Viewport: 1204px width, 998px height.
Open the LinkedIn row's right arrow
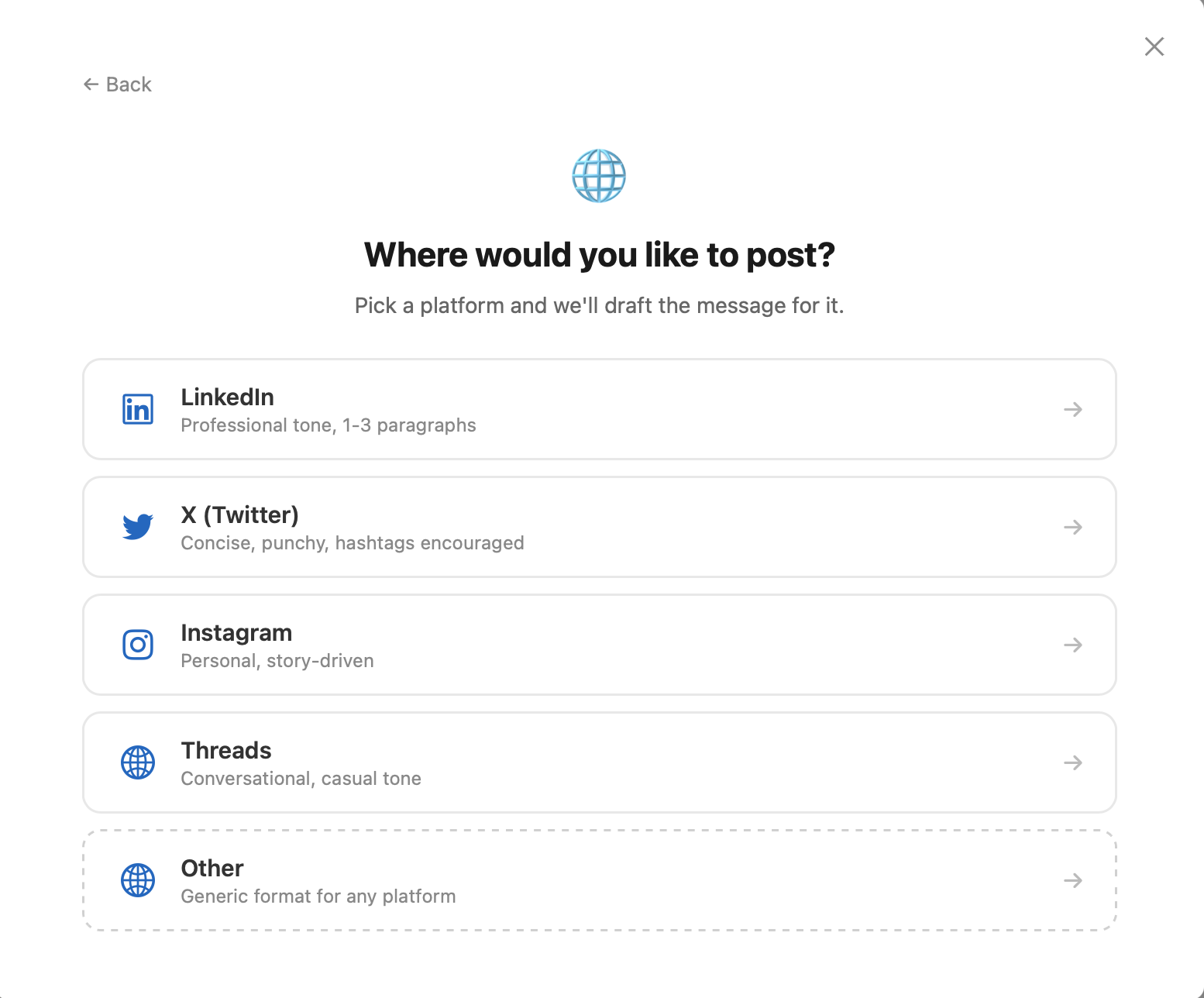tap(1073, 409)
